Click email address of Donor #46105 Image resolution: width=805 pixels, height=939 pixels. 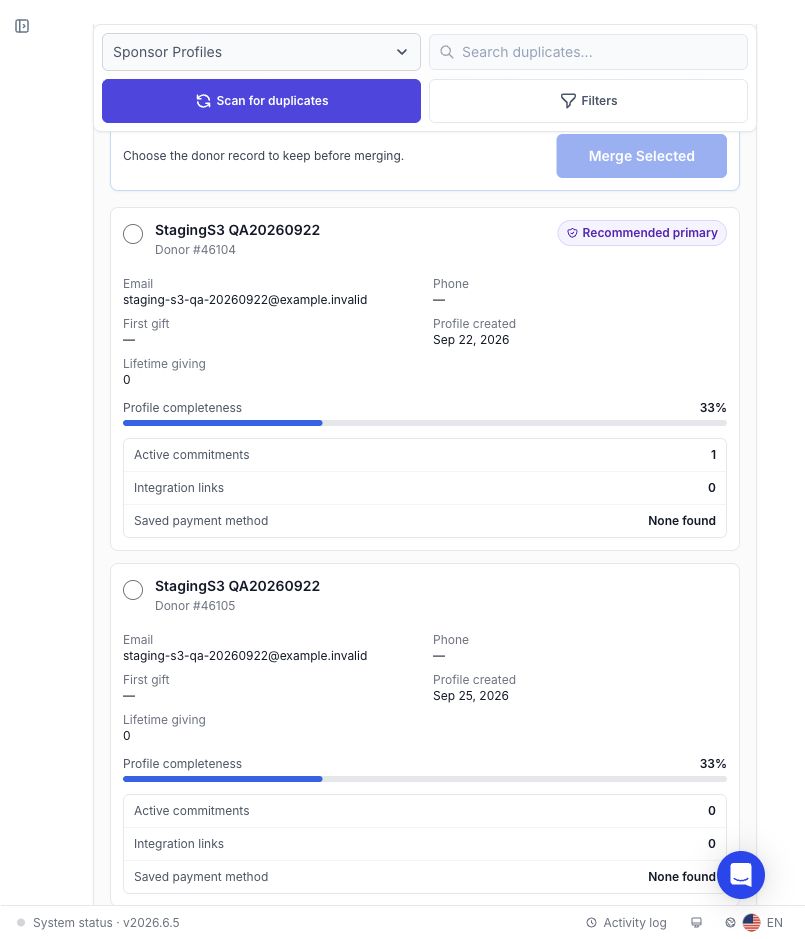(x=245, y=656)
